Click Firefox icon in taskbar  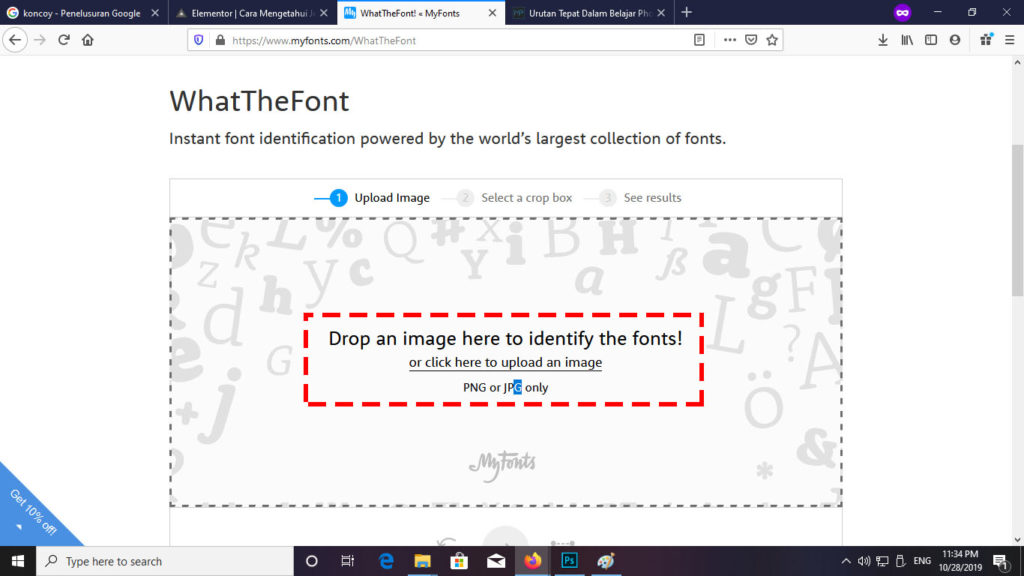click(x=532, y=561)
